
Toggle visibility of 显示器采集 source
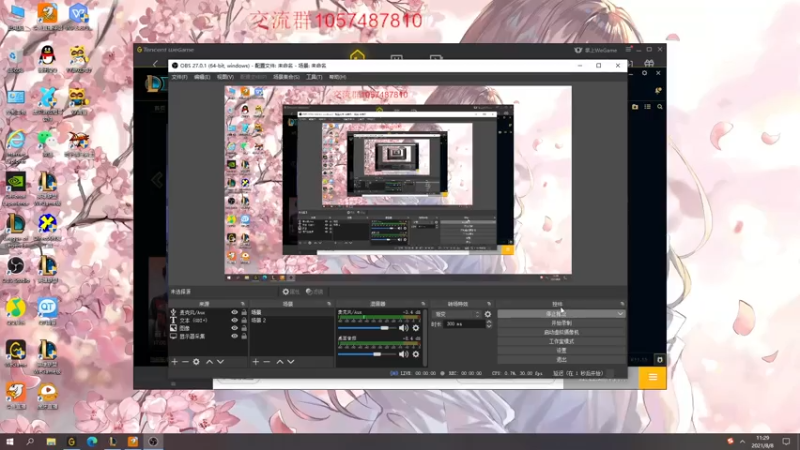click(235, 336)
